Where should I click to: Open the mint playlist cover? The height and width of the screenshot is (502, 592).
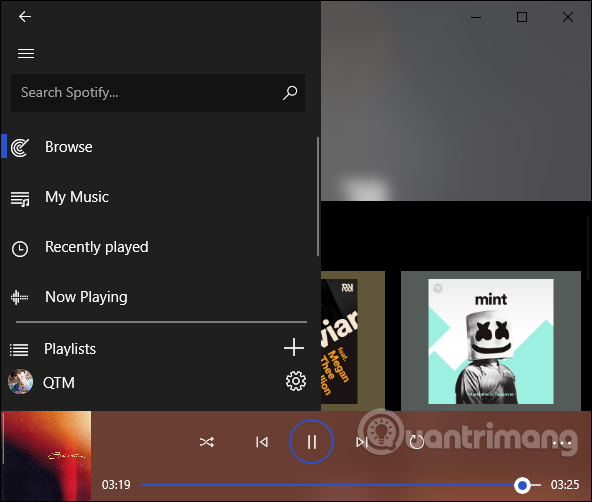coord(490,341)
